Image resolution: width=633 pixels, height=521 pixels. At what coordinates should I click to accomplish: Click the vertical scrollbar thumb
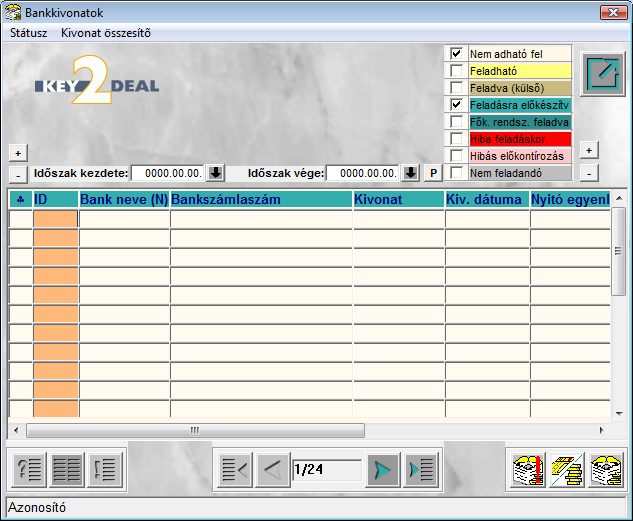[x=618, y=251]
